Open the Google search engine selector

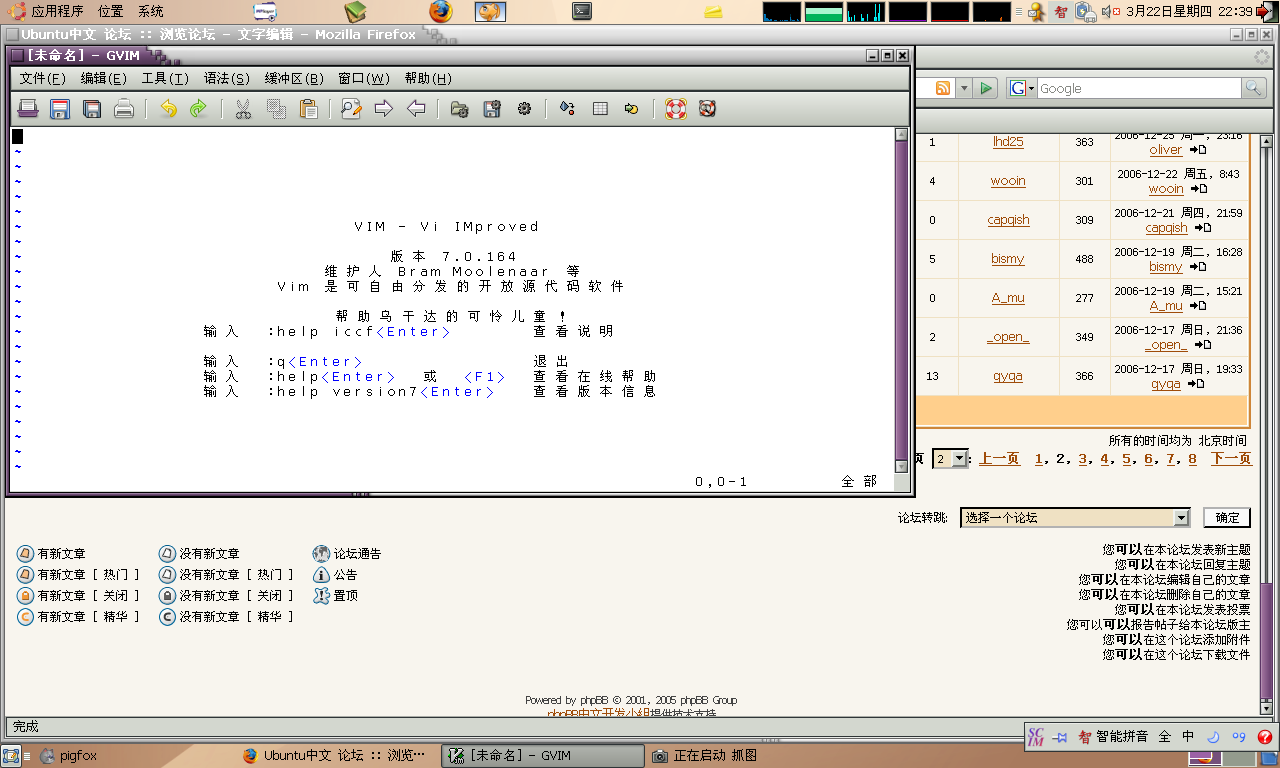1022,89
